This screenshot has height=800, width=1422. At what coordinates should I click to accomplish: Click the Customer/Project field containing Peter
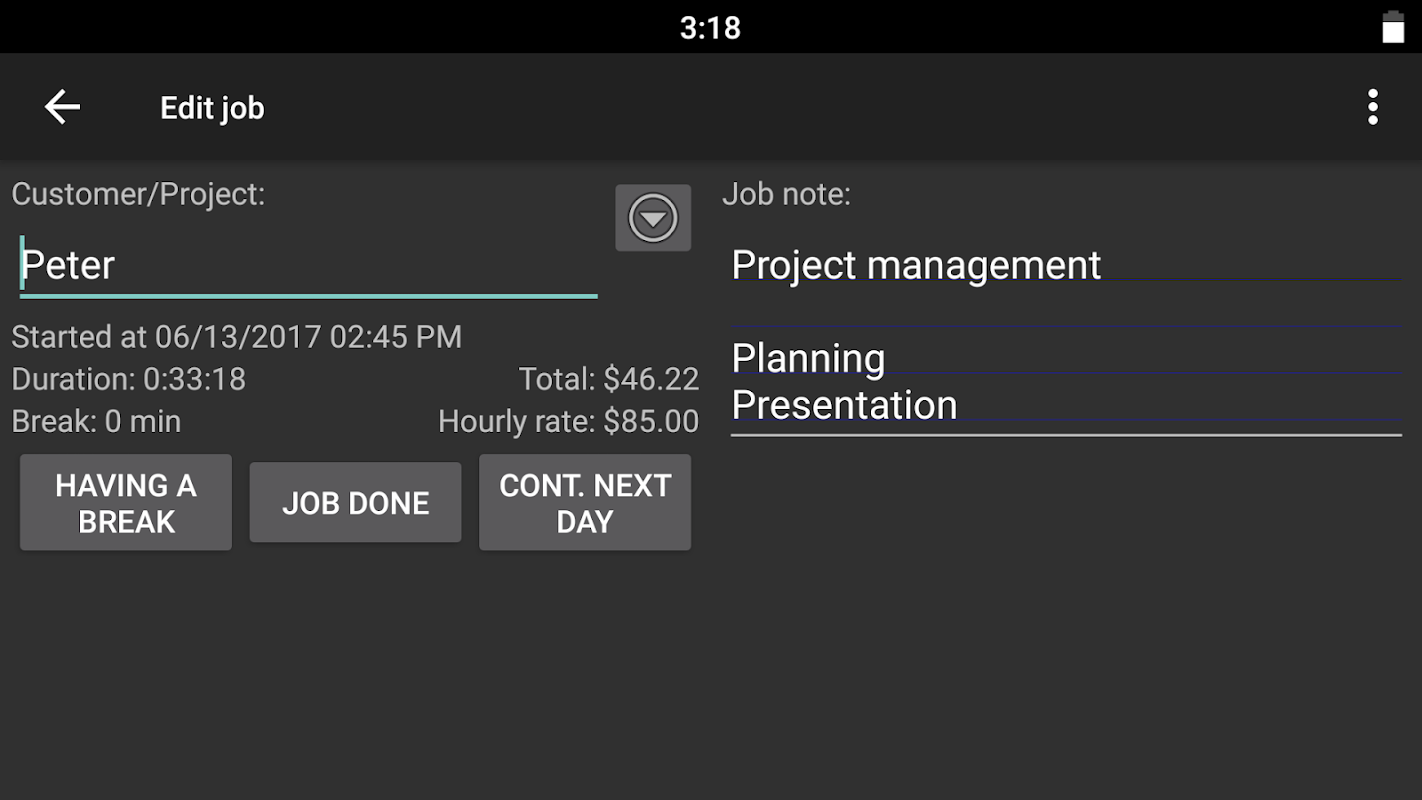(x=308, y=266)
